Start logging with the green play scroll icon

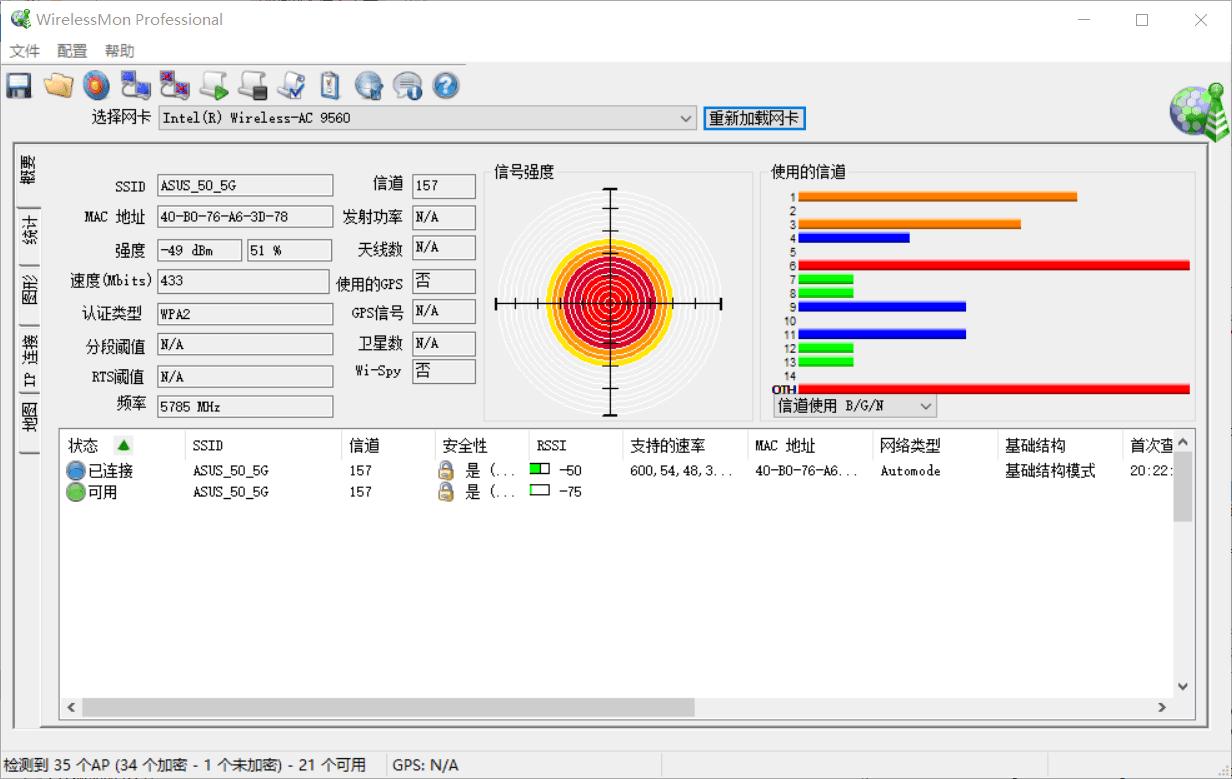click(x=213, y=86)
